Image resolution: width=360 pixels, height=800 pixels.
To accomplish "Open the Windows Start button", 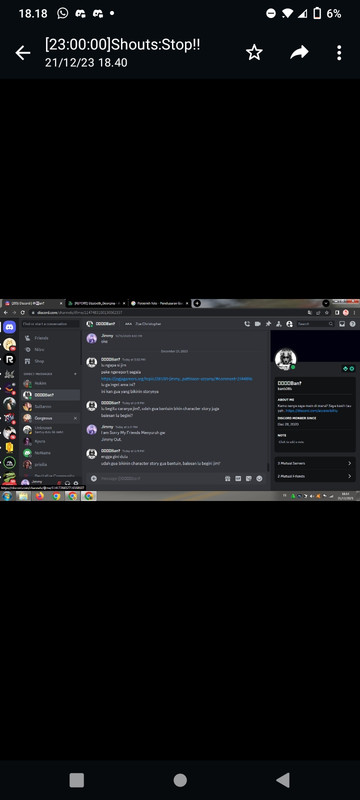I will click(7, 496).
